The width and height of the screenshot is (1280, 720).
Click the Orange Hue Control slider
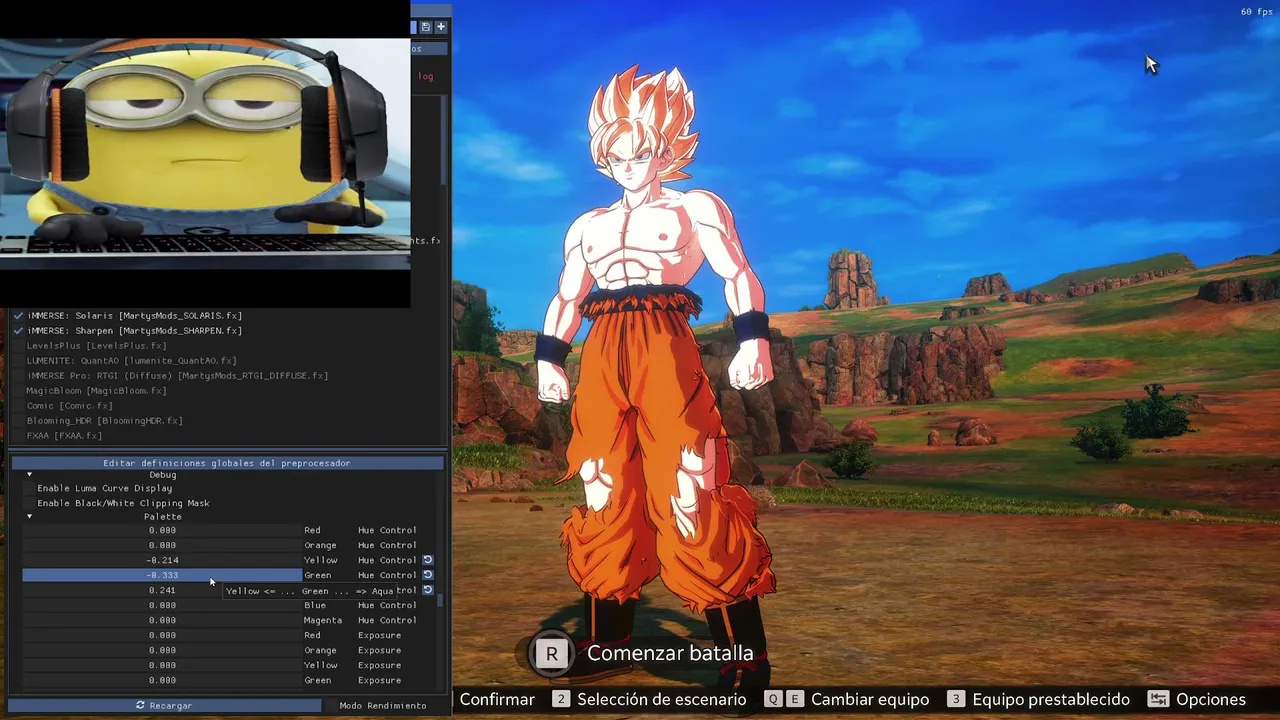pos(162,545)
